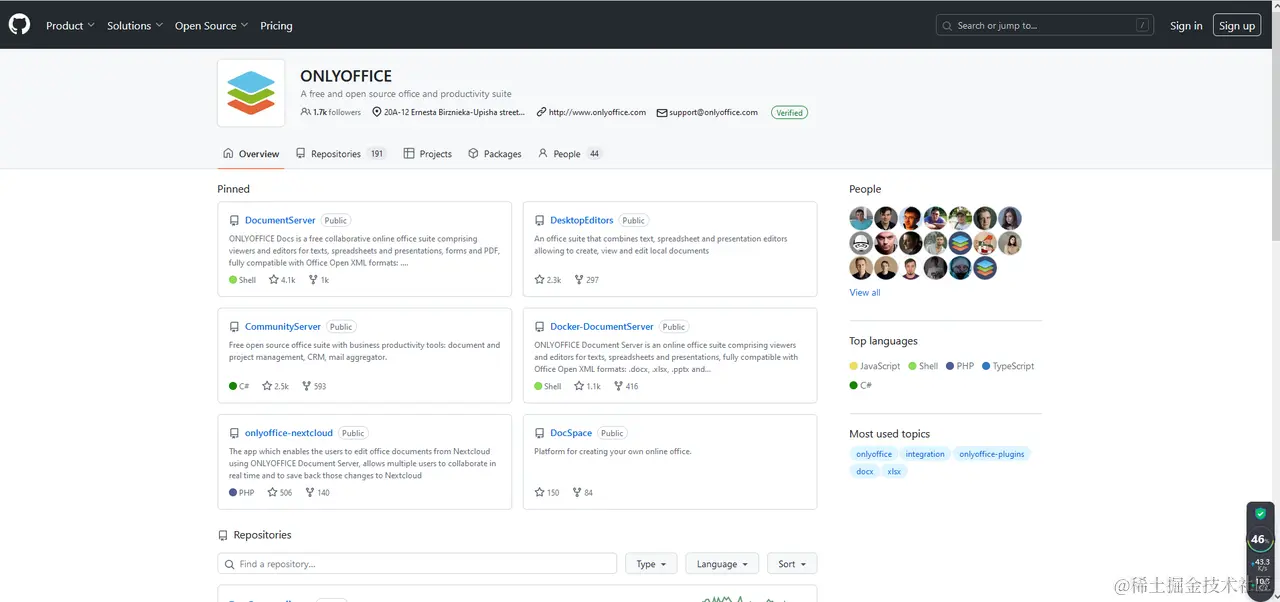Click the Verified badge
The height and width of the screenshot is (602, 1280).
tap(789, 112)
